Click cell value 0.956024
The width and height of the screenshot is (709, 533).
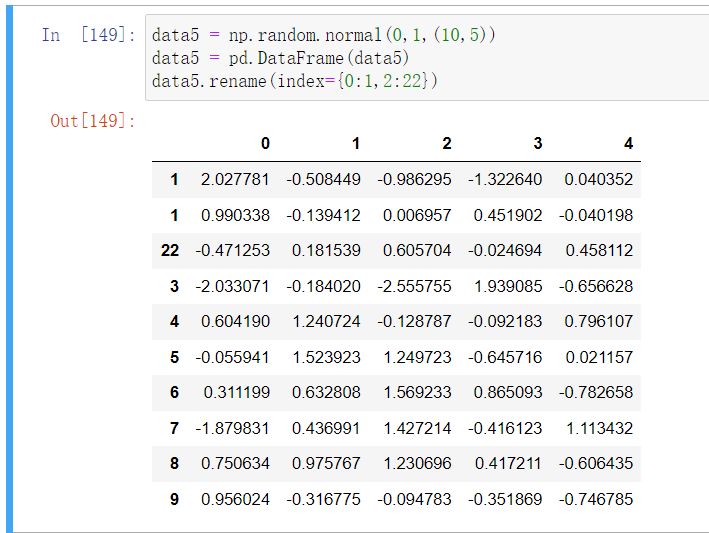[235, 499]
